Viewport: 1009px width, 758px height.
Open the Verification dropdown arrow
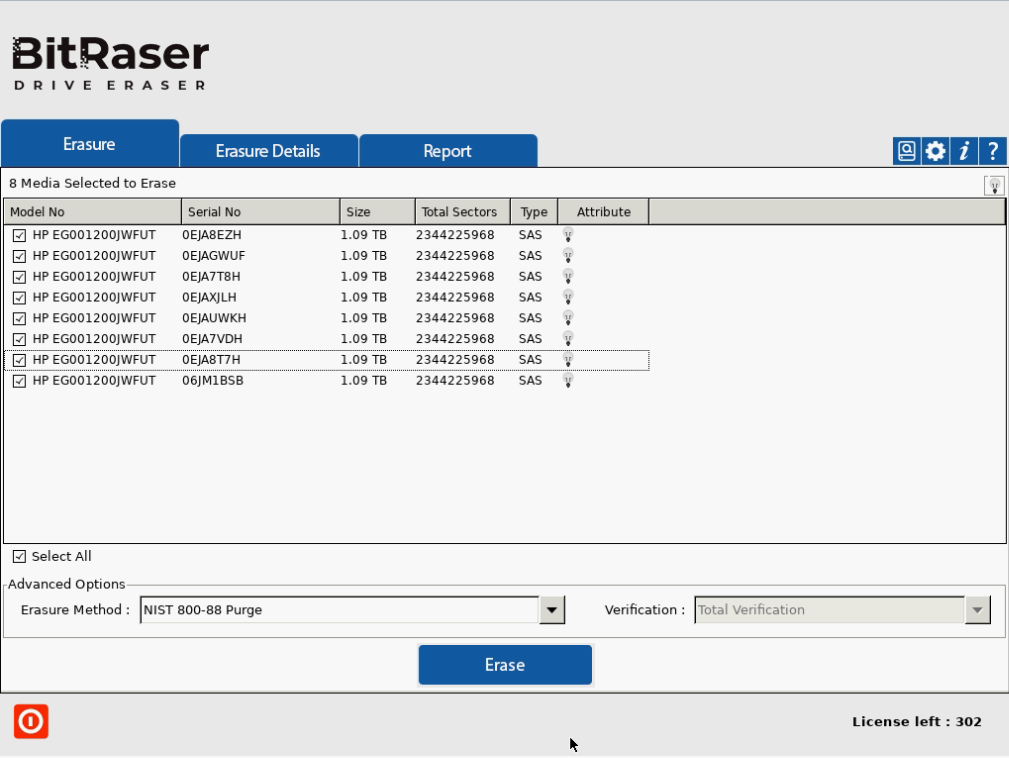coord(977,610)
